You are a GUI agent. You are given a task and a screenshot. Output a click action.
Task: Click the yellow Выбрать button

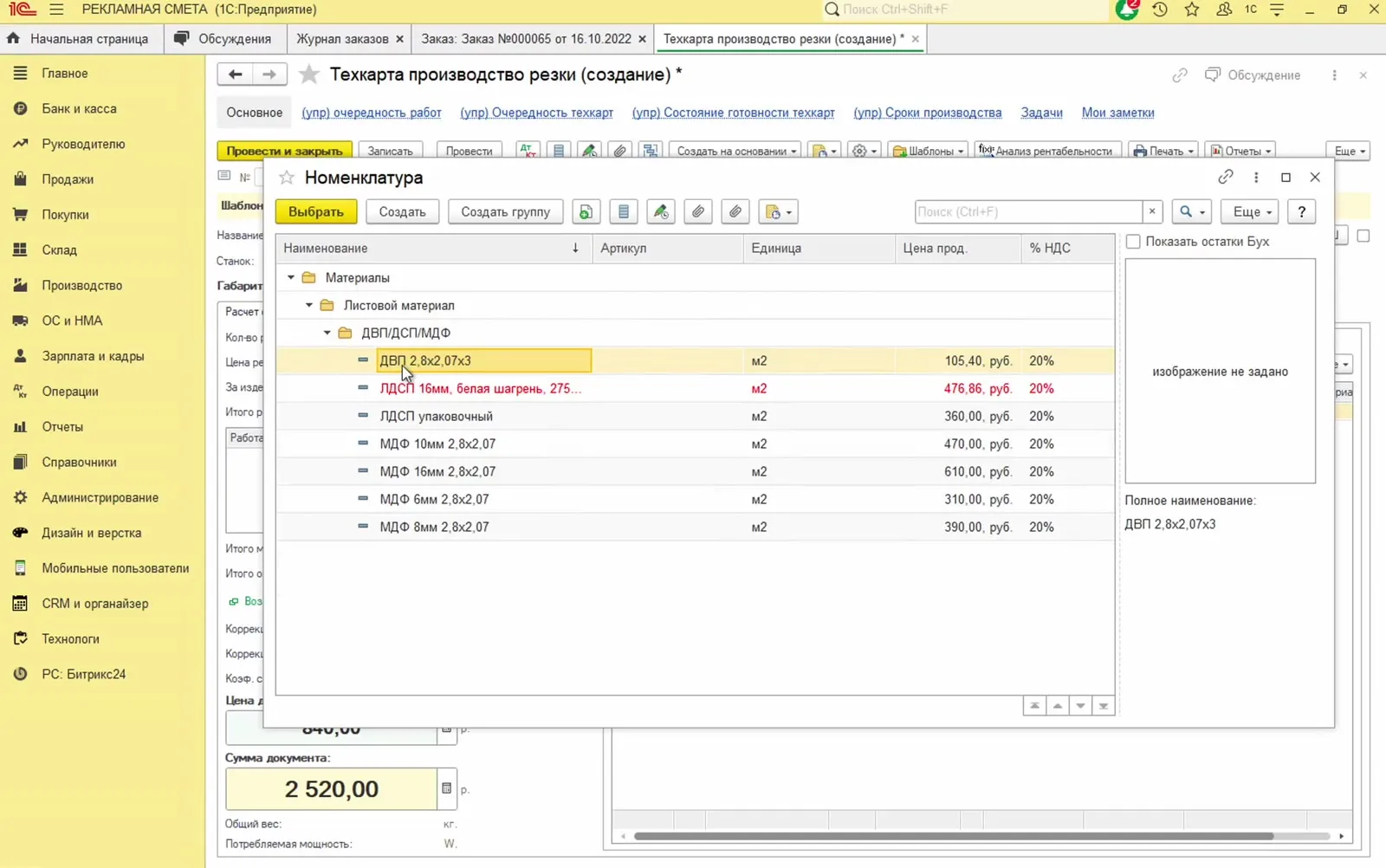316,212
